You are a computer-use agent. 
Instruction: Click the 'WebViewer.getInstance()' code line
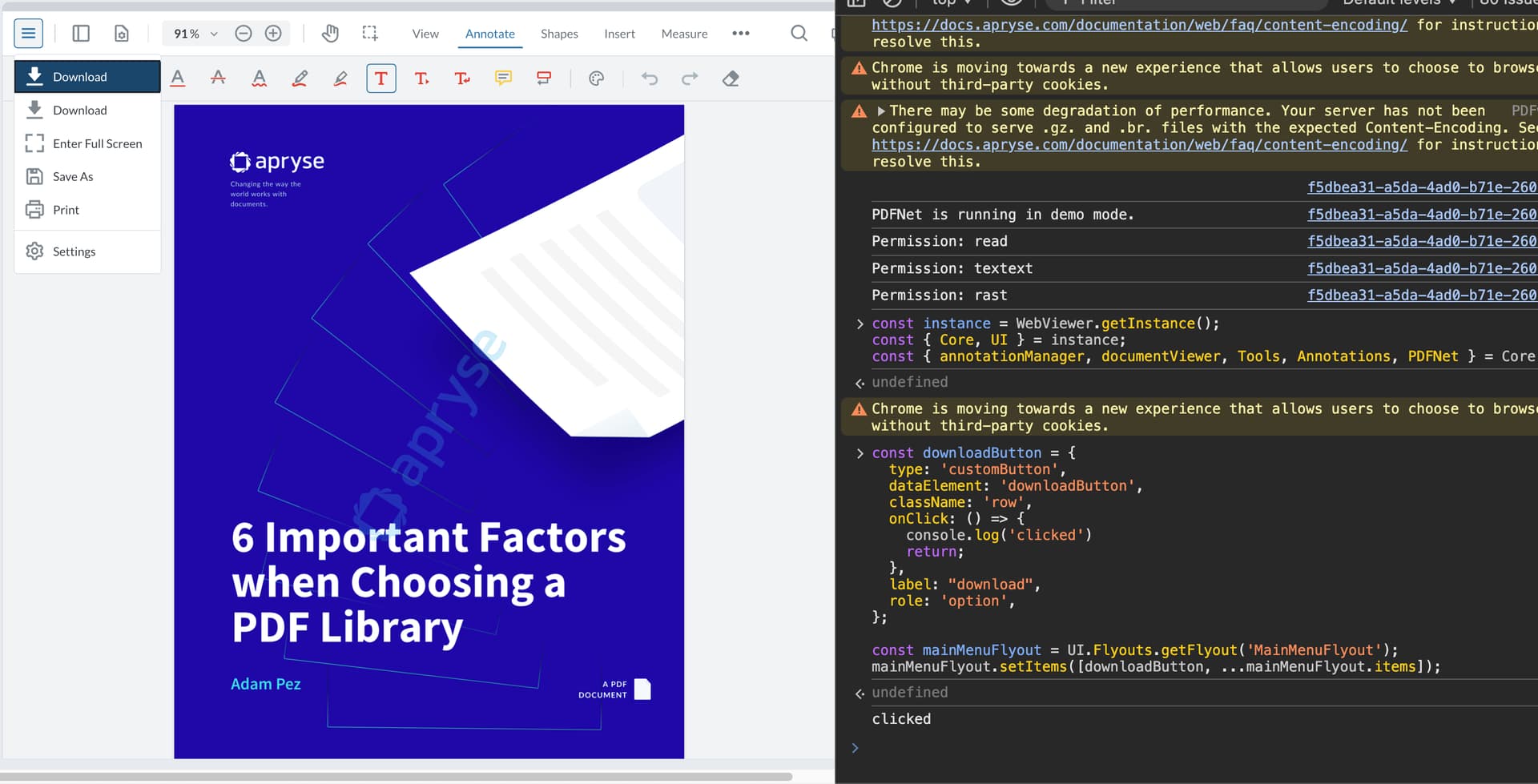click(1045, 324)
